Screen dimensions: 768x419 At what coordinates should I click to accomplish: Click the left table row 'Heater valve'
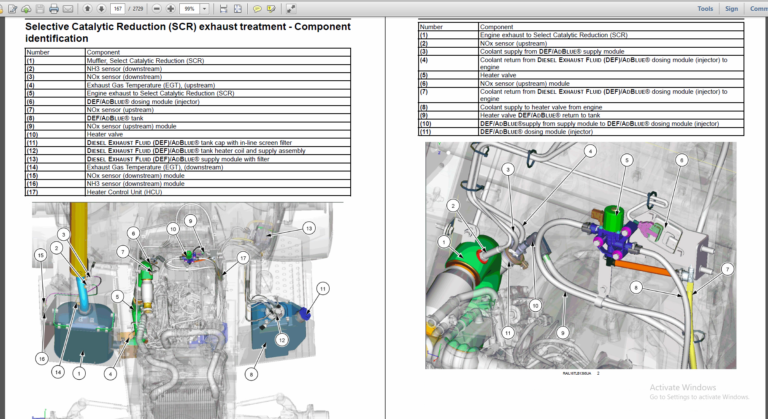point(188,134)
